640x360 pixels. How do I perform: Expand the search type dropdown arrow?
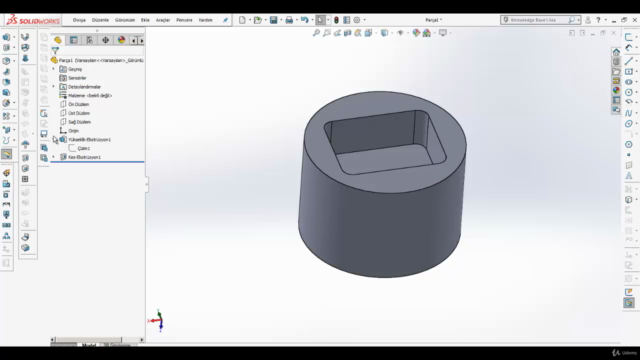pyautogui.click(x=578, y=20)
